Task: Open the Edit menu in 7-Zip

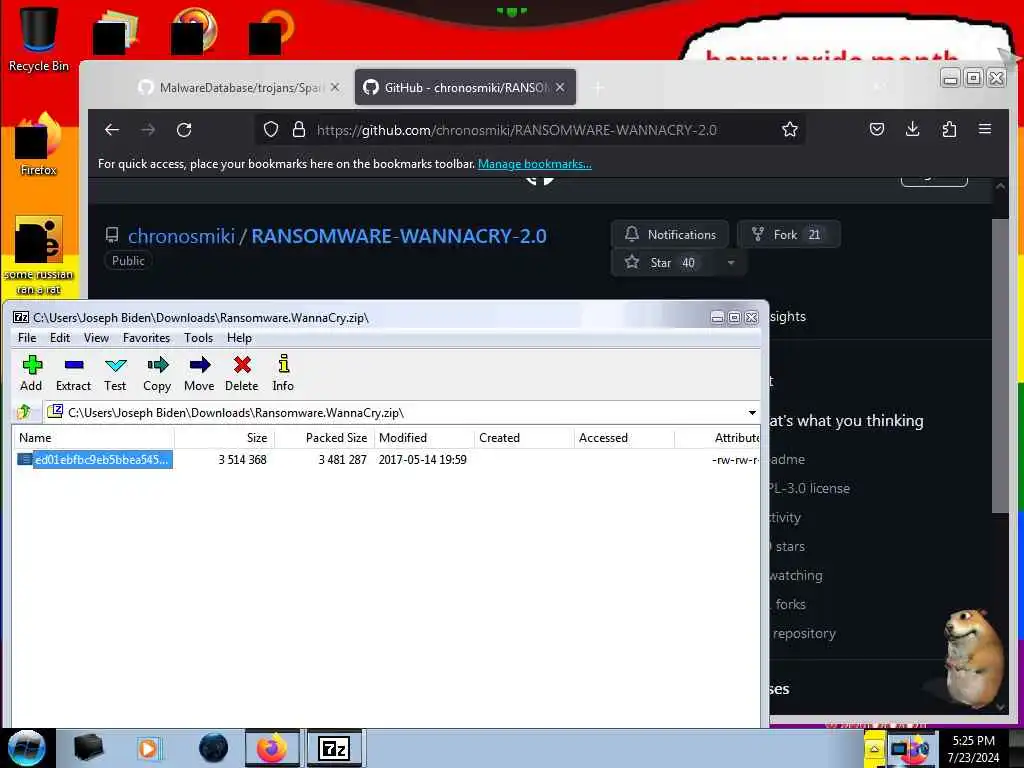Action: click(59, 338)
